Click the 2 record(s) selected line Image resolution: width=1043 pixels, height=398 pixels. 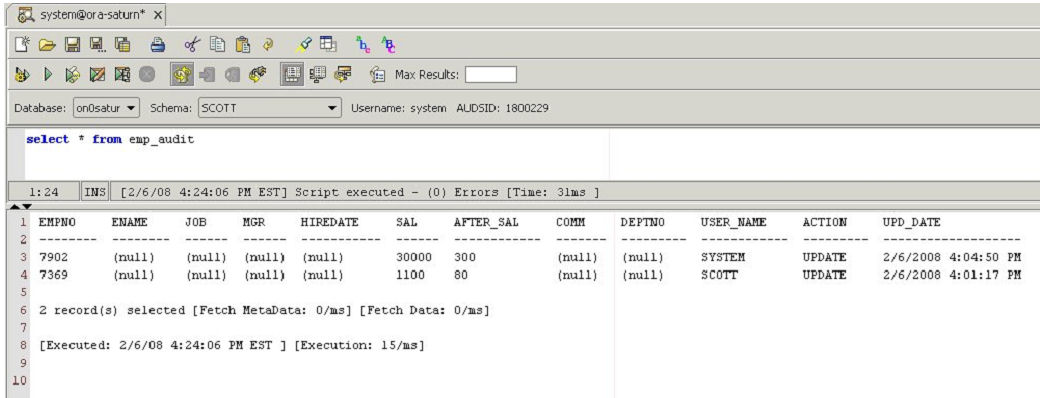(x=264, y=310)
